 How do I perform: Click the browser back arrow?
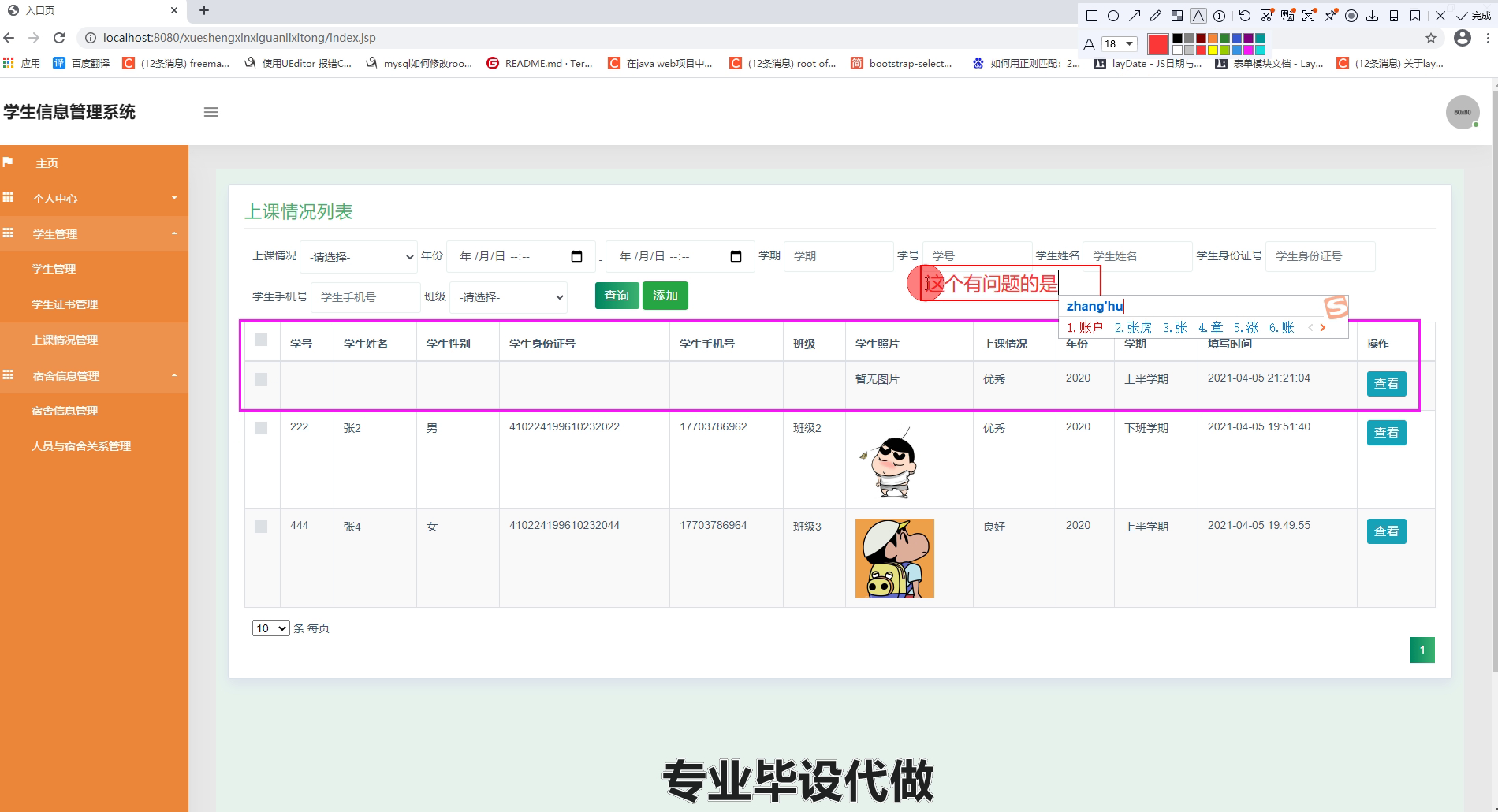click(x=9, y=38)
